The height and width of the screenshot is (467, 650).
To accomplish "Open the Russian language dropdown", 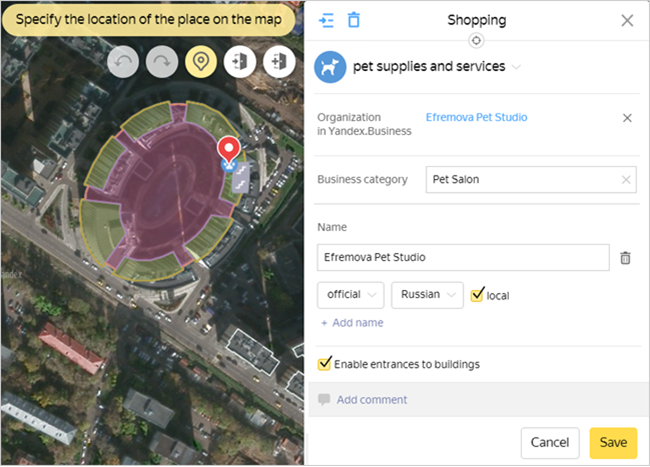I will (x=427, y=295).
